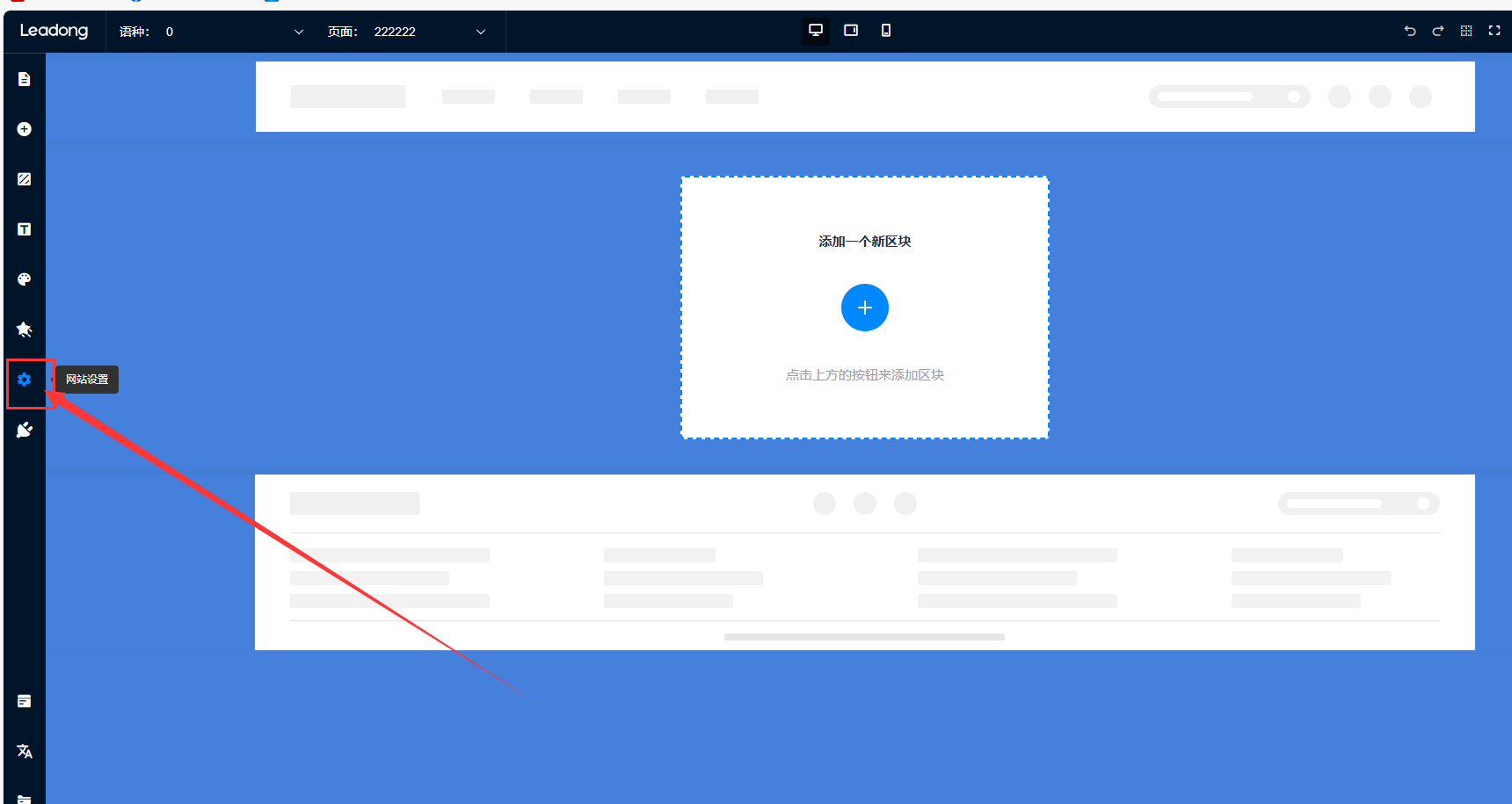The image size is (1512, 804).
Task: Click blue plus button to add new block
Action: coord(865,308)
